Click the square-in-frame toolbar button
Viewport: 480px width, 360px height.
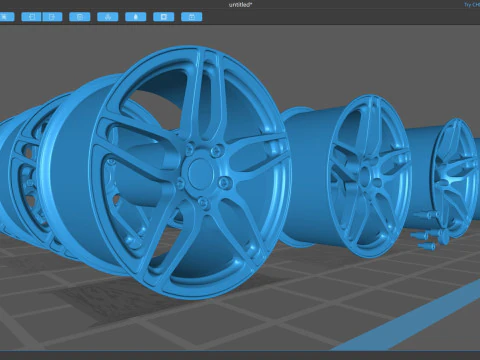(164, 17)
